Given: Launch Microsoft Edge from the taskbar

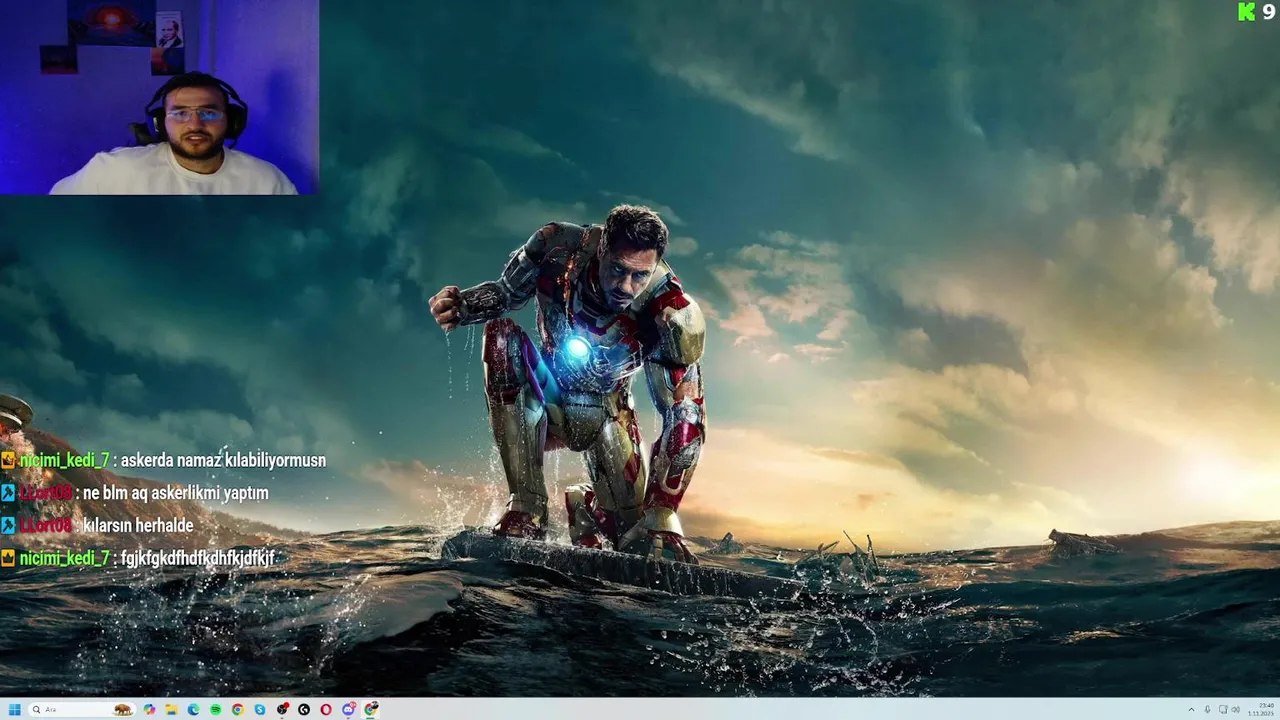Looking at the screenshot, I should 193,709.
